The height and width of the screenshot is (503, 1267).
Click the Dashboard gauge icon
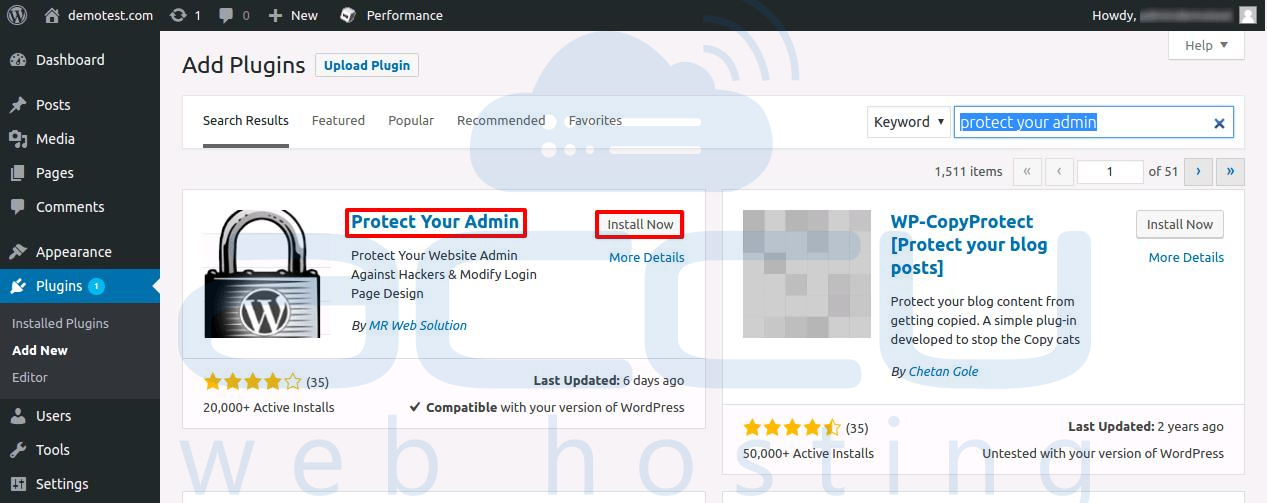tap(18, 60)
